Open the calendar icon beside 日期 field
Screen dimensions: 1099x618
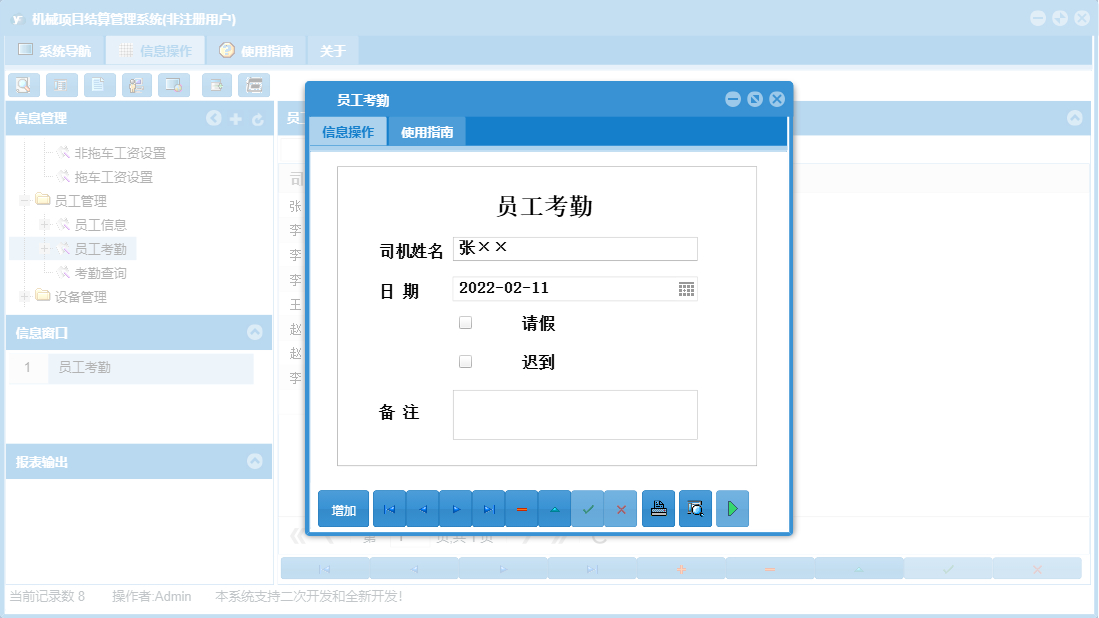688,288
